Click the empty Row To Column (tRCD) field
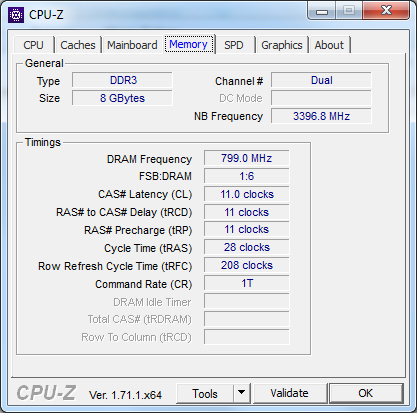 tap(247, 337)
